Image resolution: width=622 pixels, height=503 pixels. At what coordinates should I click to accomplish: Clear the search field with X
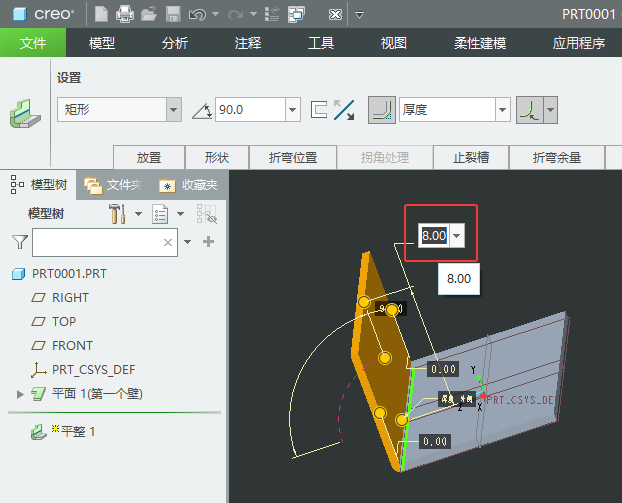coord(168,242)
